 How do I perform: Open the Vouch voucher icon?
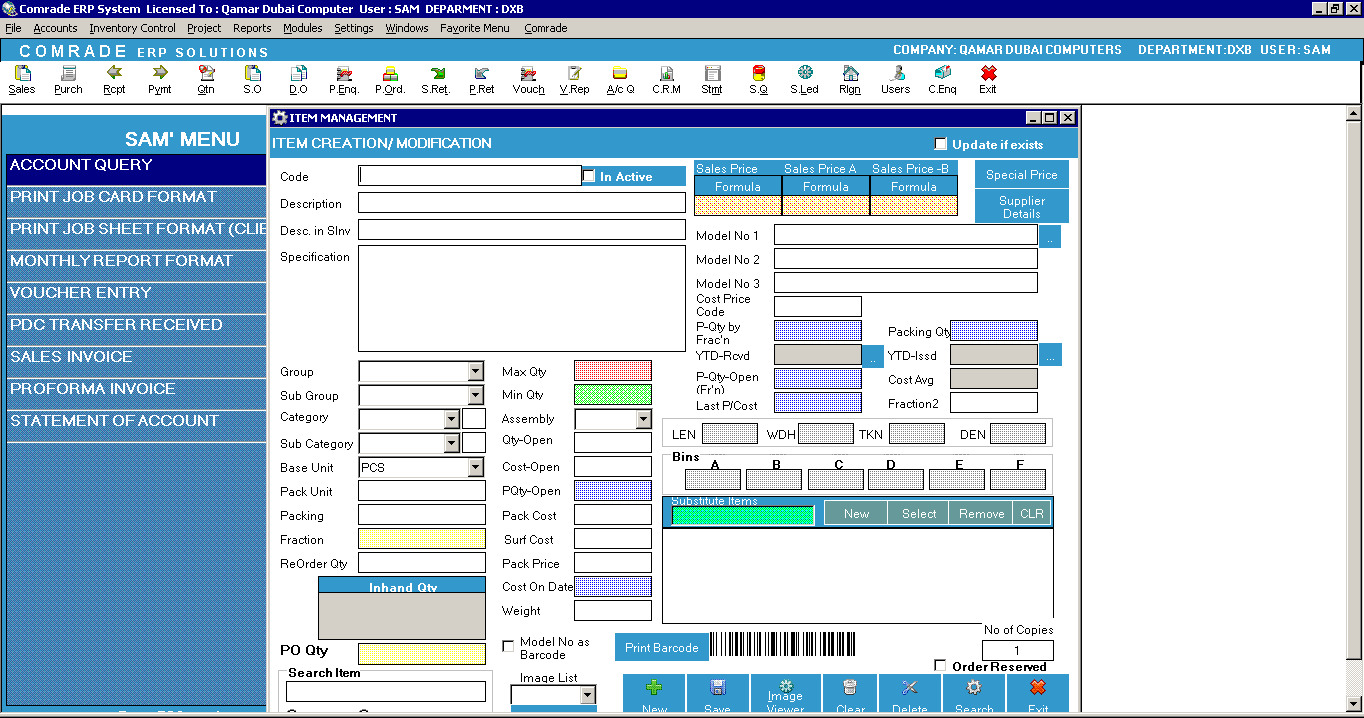click(528, 80)
